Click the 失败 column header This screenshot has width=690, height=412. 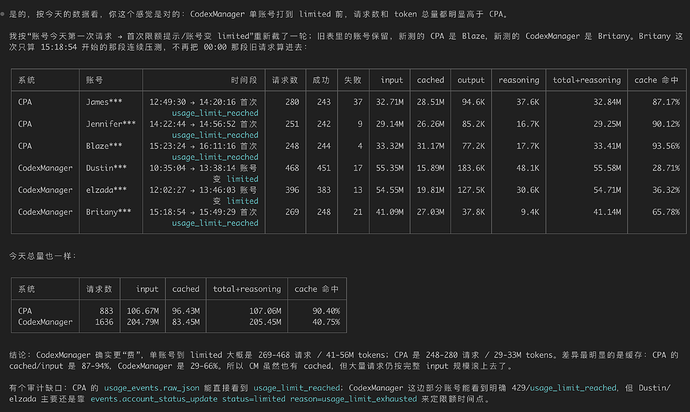353,80
